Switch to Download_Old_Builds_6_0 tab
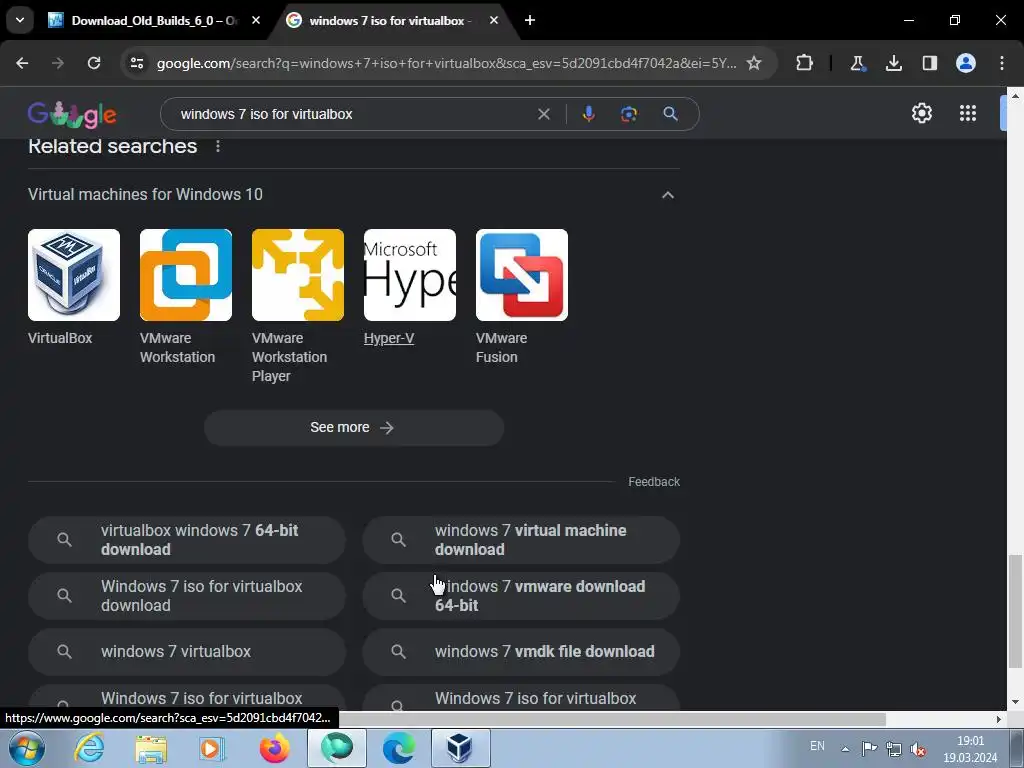1024x768 pixels. point(144,20)
